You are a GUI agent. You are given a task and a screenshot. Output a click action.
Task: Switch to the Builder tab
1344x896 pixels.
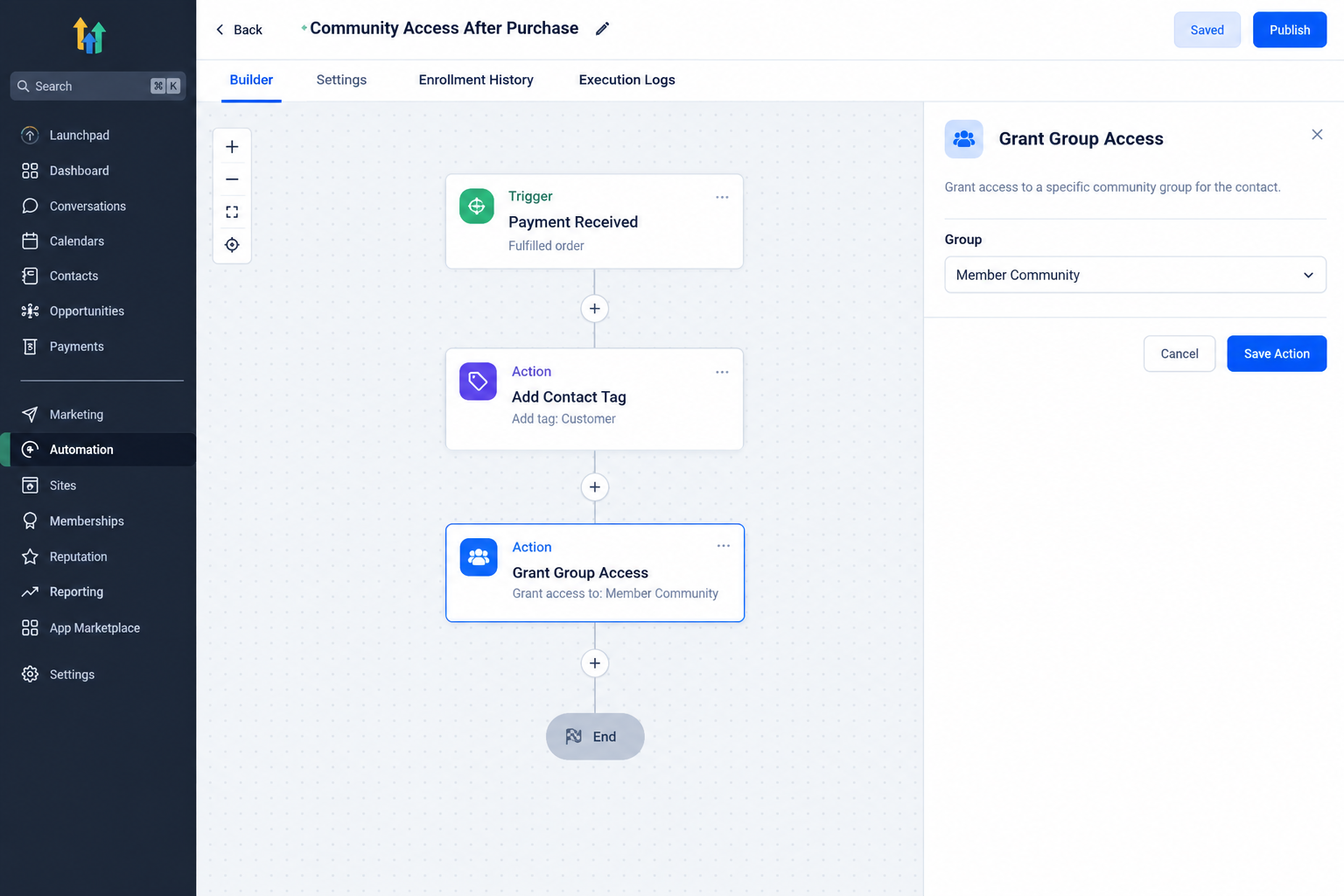251,80
